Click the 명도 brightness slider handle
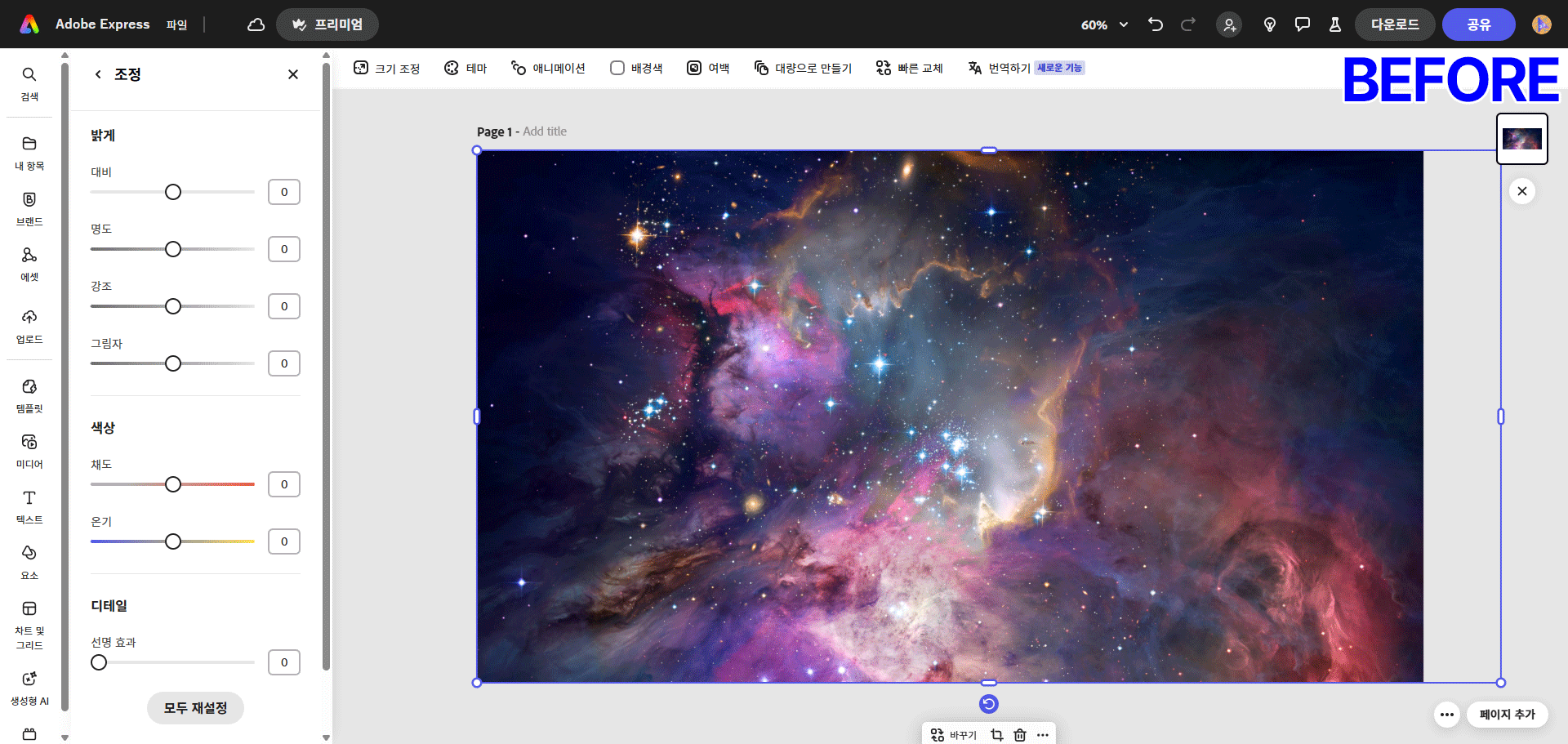This screenshot has height=744, width=1568. pyautogui.click(x=173, y=249)
